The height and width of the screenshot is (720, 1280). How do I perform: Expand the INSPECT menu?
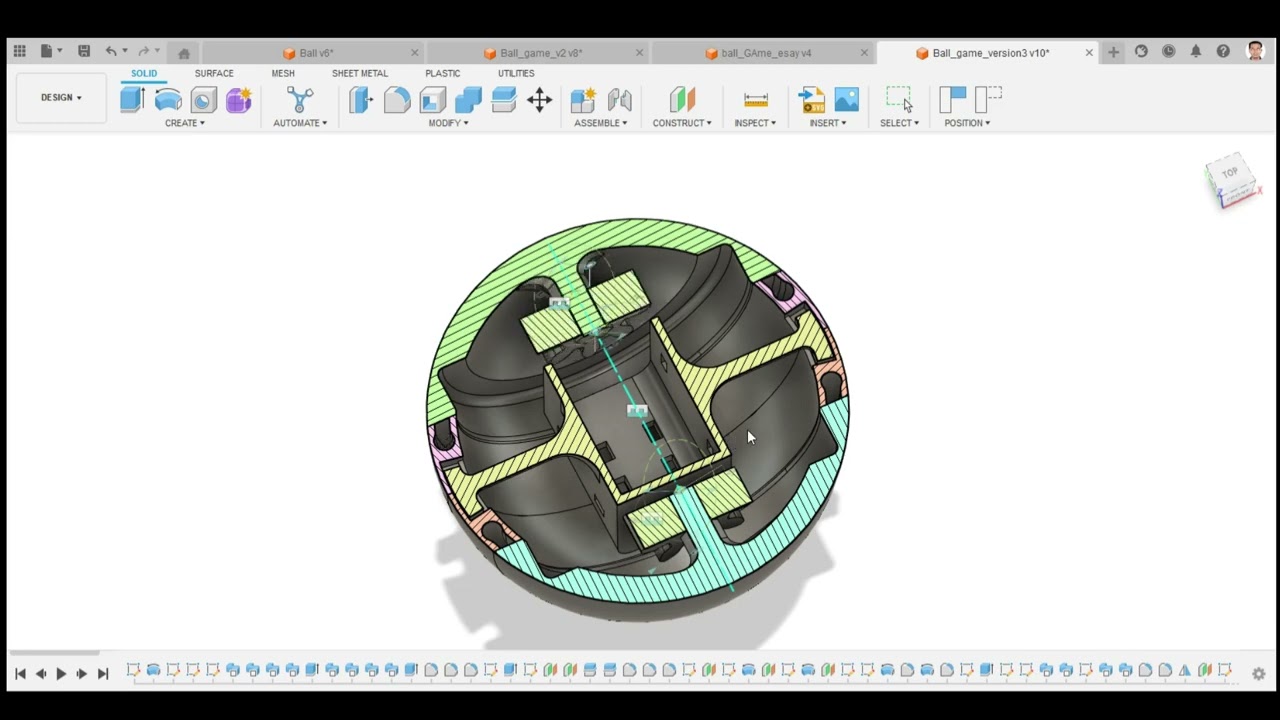(755, 123)
